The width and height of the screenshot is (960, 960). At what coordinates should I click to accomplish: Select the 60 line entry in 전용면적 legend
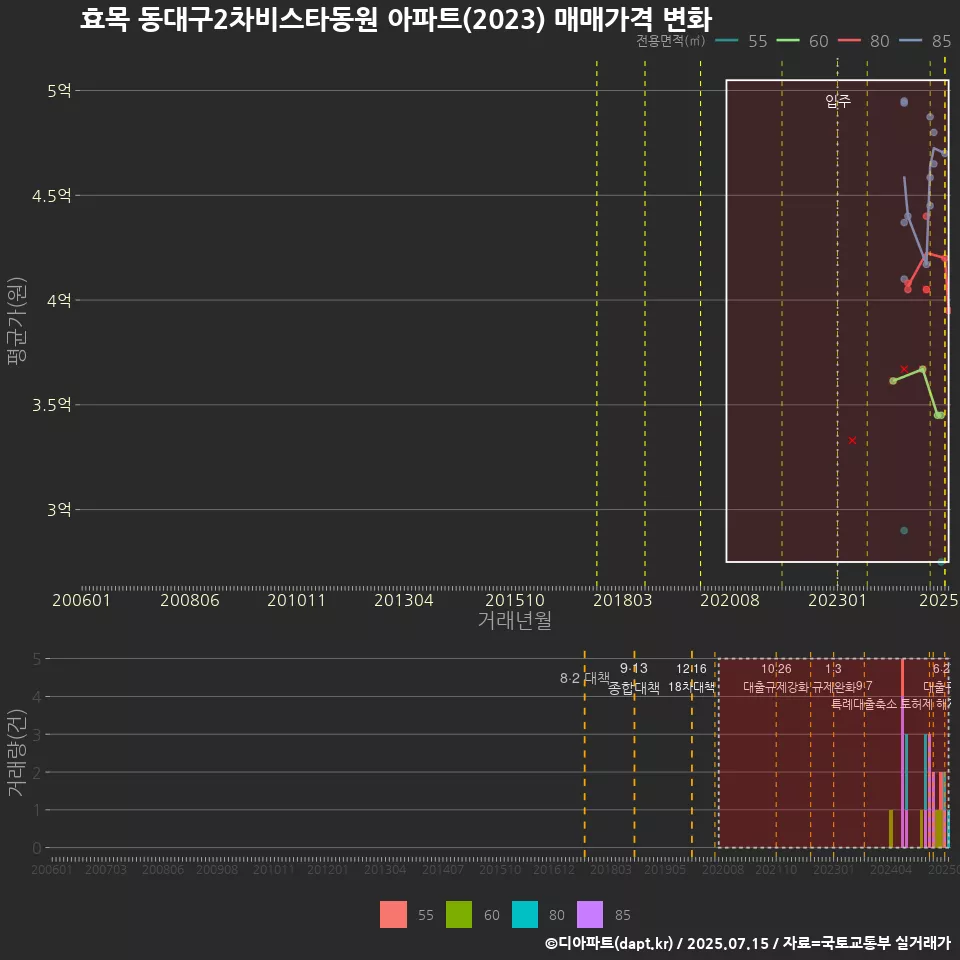[802, 41]
